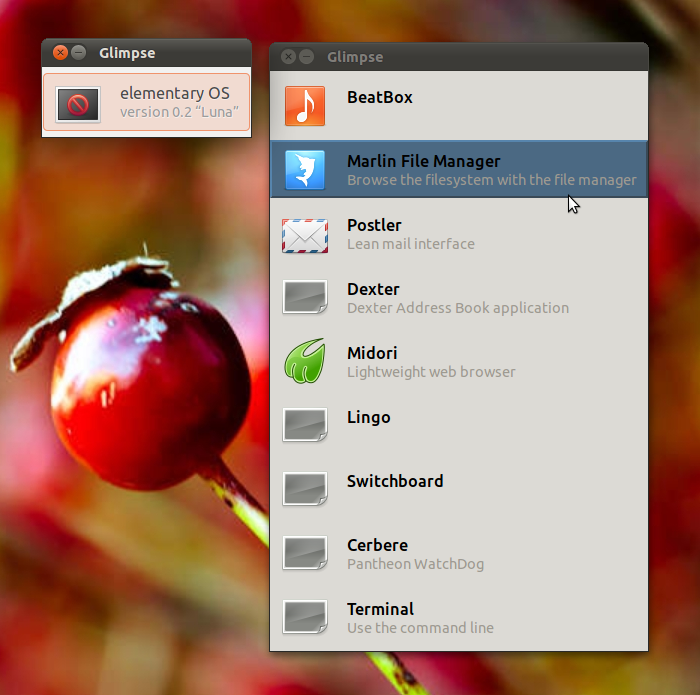
Task: Click the green Midori leaf icon
Action: pyautogui.click(x=305, y=361)
